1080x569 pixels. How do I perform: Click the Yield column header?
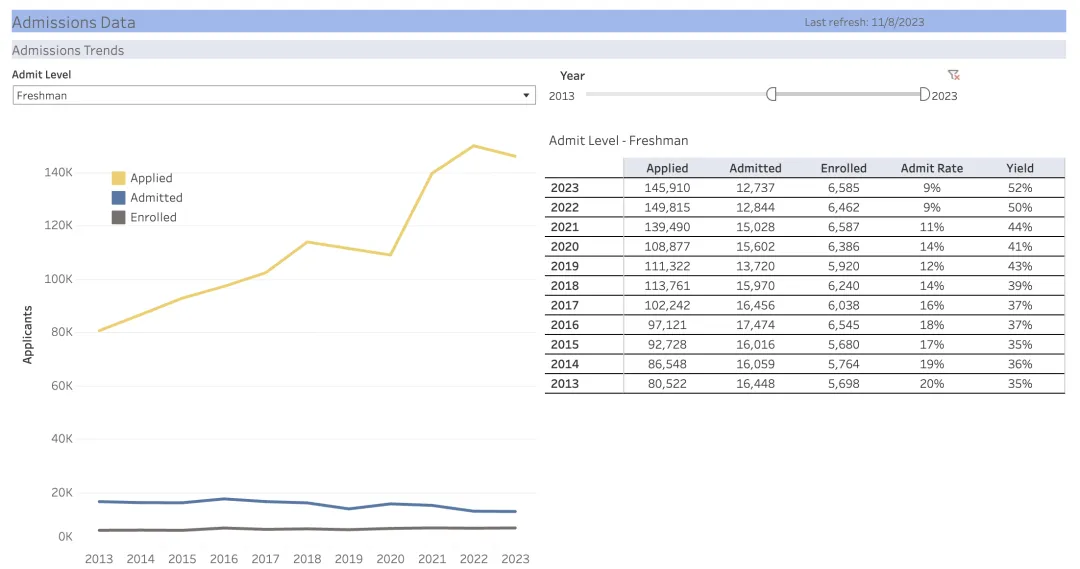1020,168
